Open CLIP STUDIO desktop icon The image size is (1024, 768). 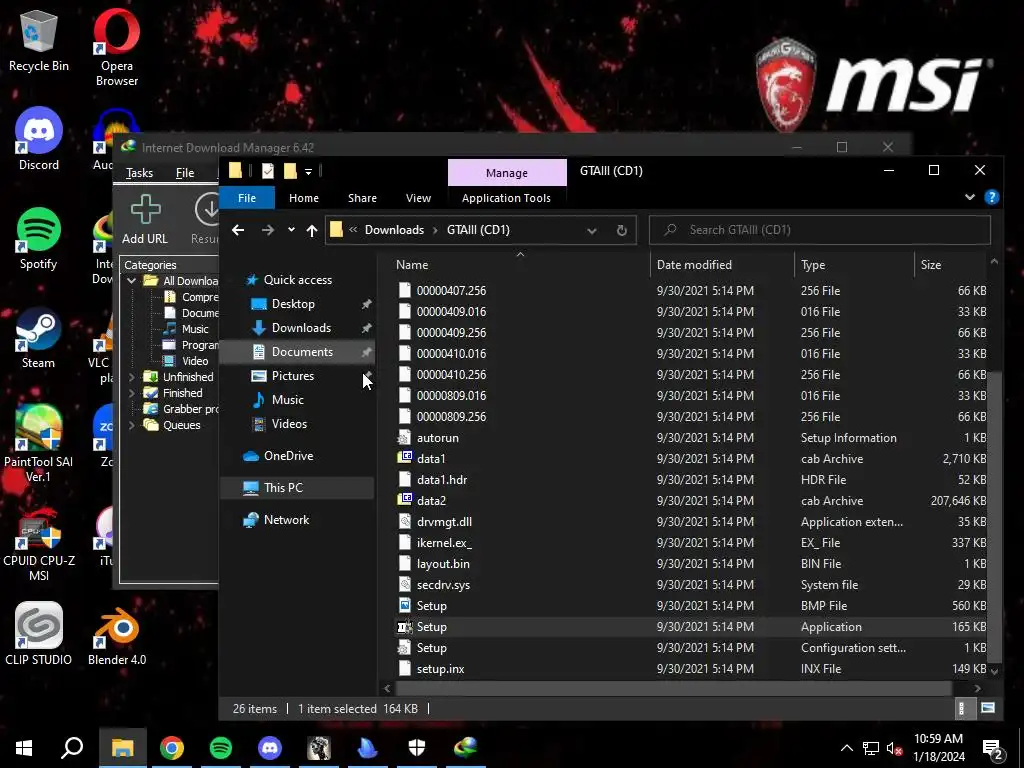click(39, 633)
